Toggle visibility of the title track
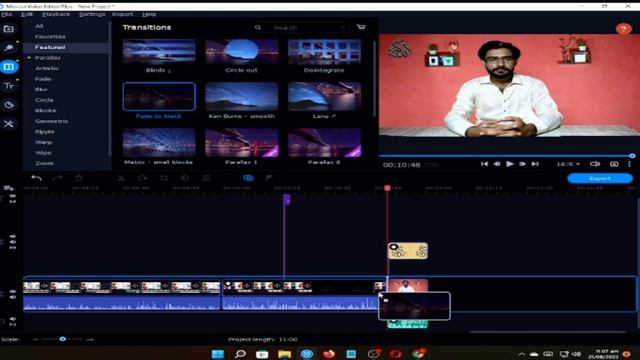 [x=13, y=196]
